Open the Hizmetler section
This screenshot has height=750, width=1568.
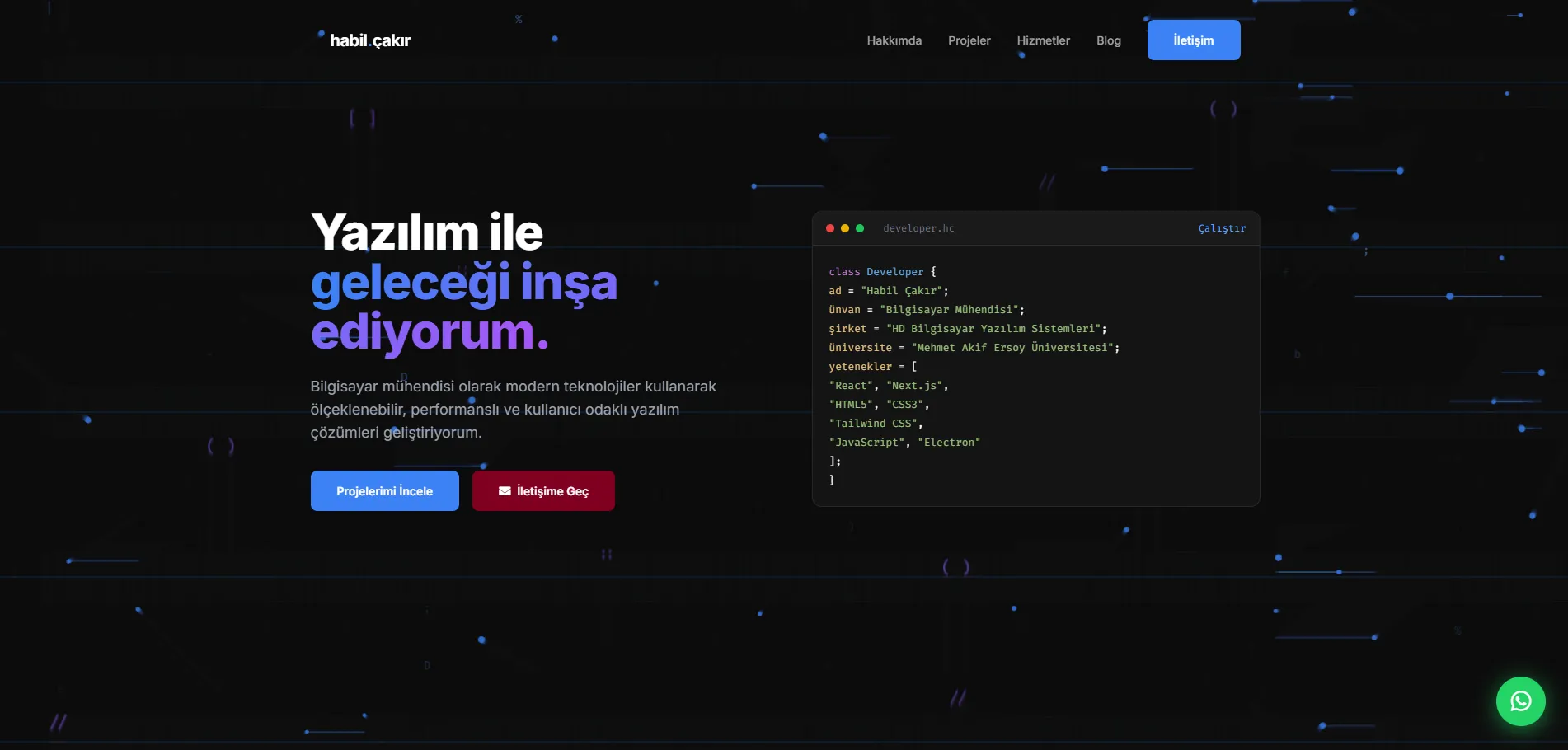tap(1044, 40)
